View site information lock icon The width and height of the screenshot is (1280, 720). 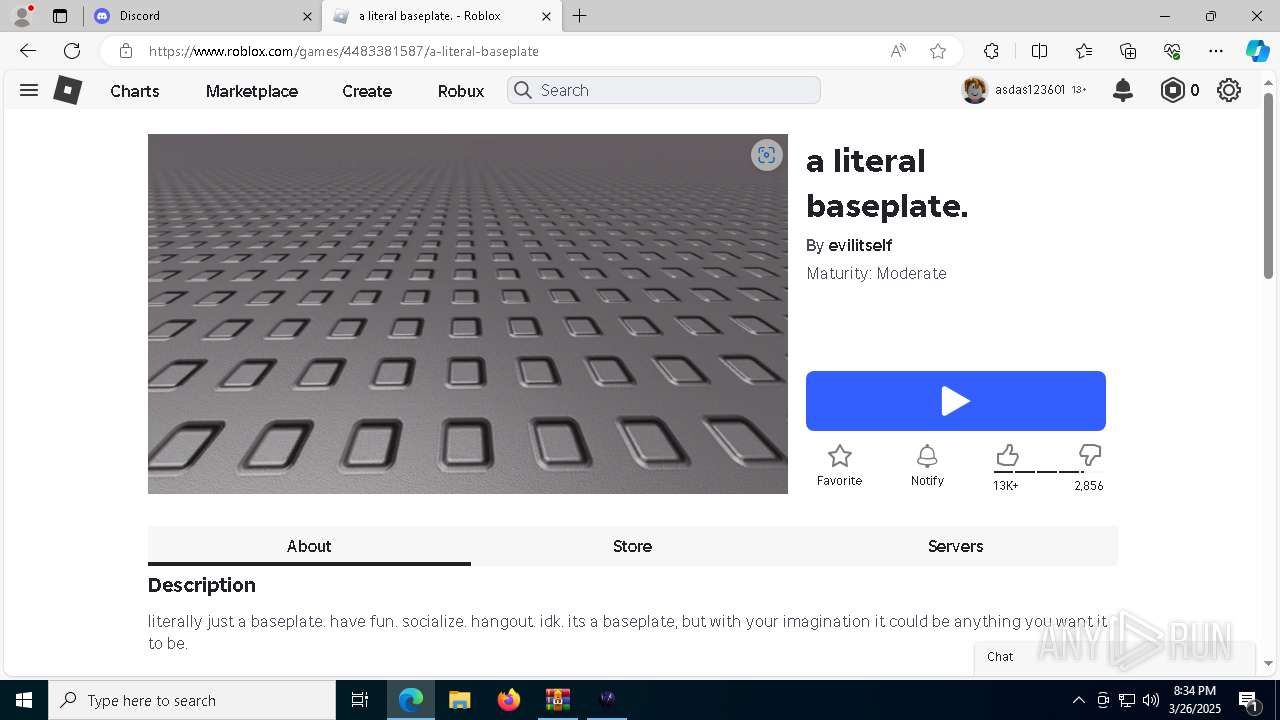coord(125,51)
